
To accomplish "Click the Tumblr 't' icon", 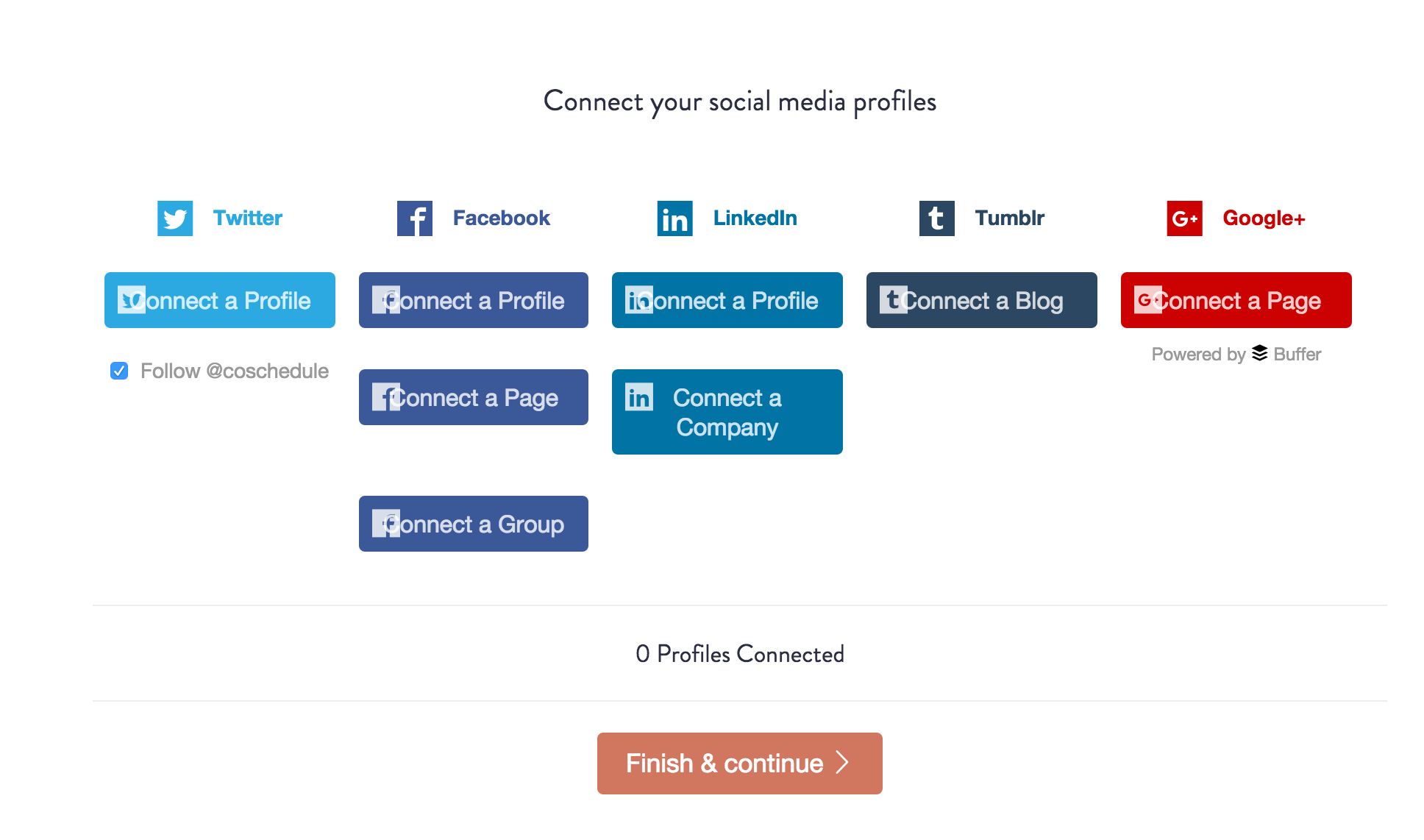I will click(934, 218).
